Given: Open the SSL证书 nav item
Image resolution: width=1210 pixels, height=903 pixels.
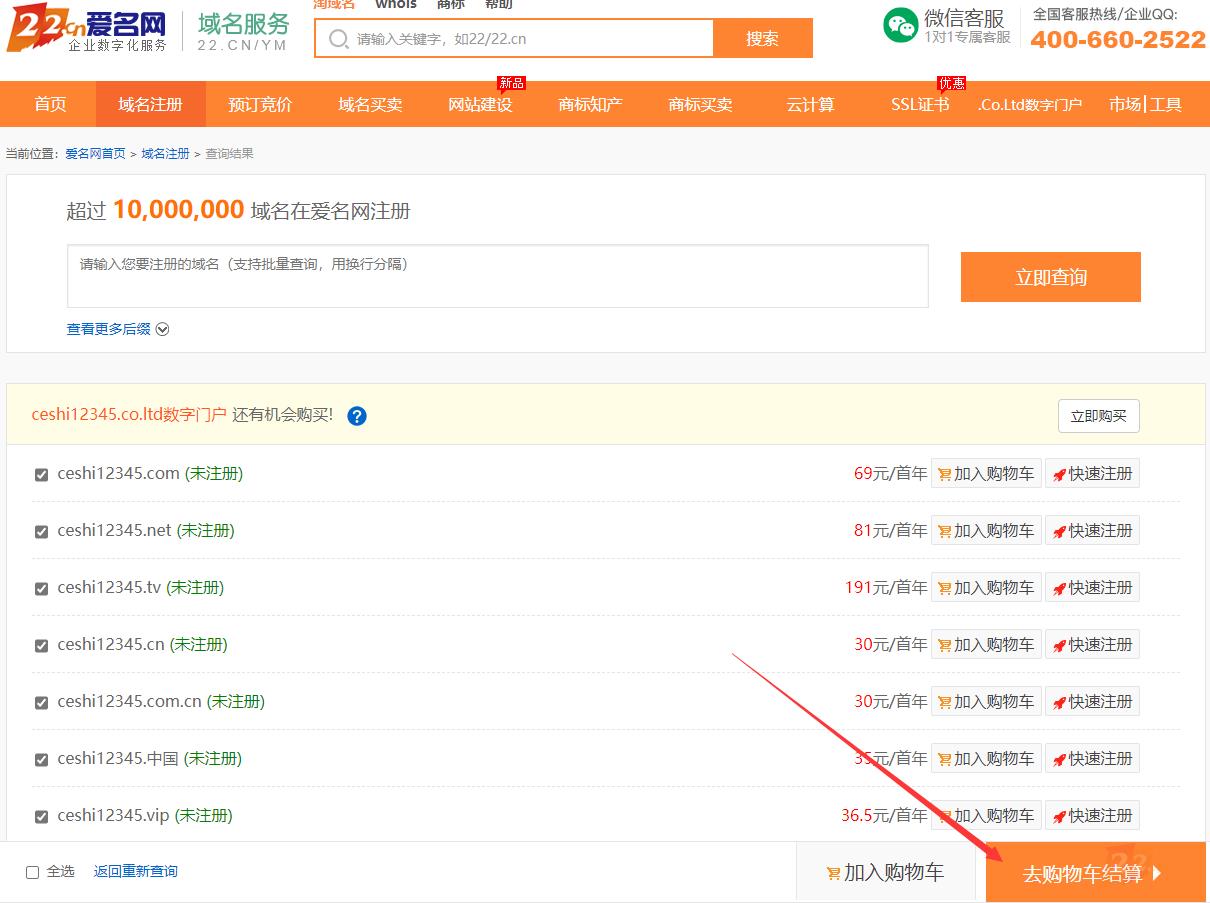Looking at the screenshot, I should point(920,105).
